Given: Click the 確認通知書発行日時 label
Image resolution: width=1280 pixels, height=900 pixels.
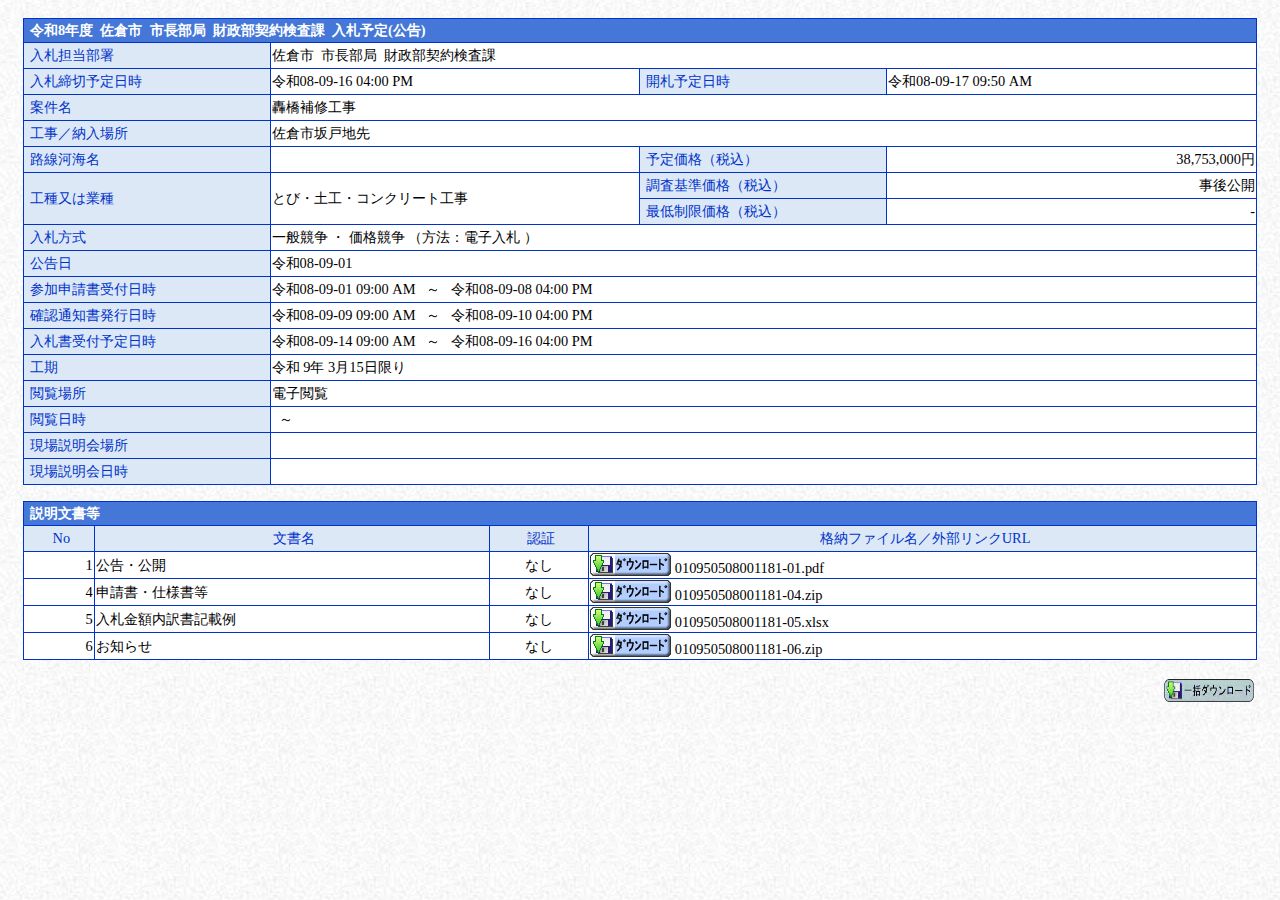Looking at the screenshot, I should pos(93,316).
